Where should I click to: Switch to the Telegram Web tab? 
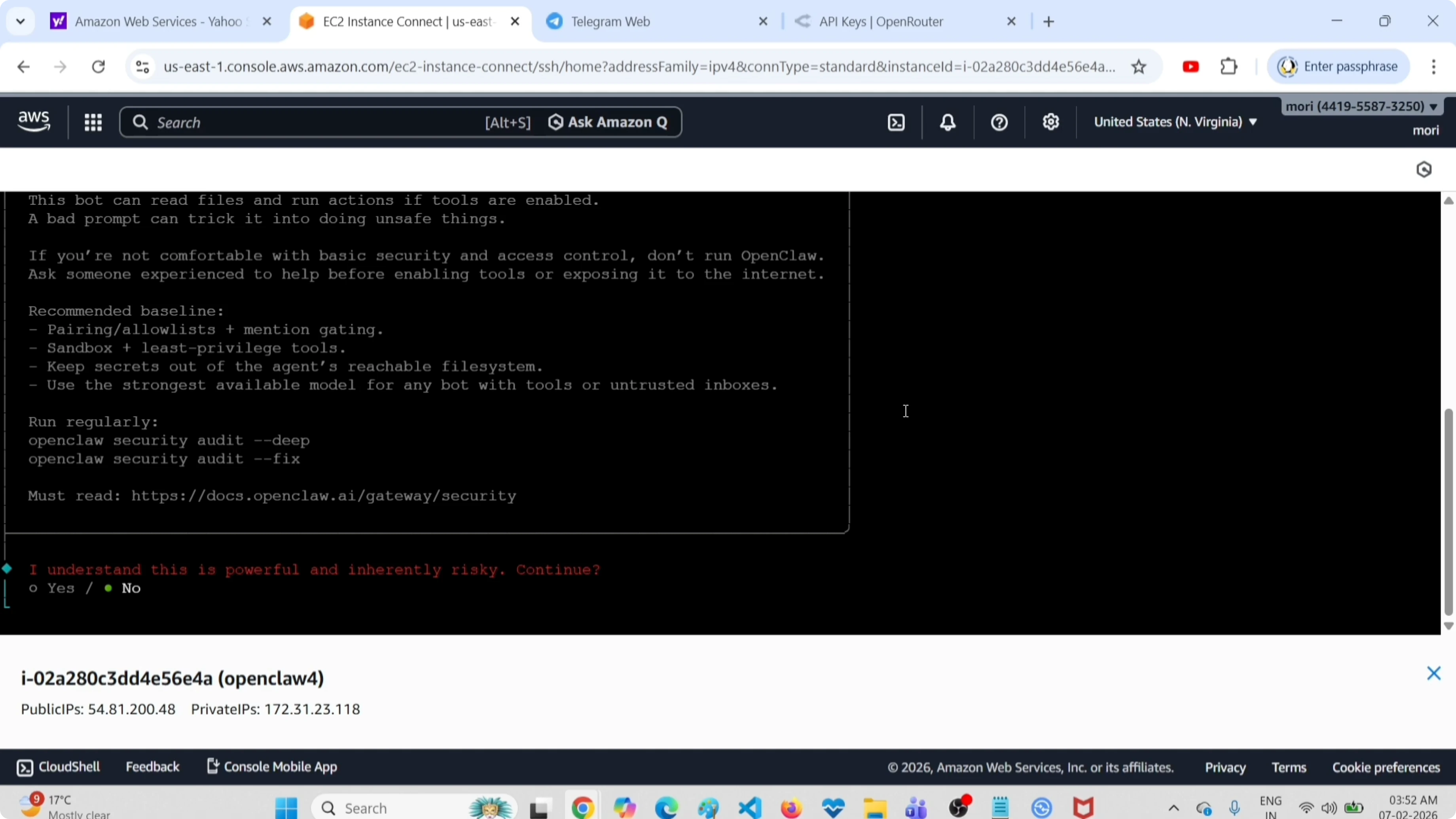[x=610, y=21]
